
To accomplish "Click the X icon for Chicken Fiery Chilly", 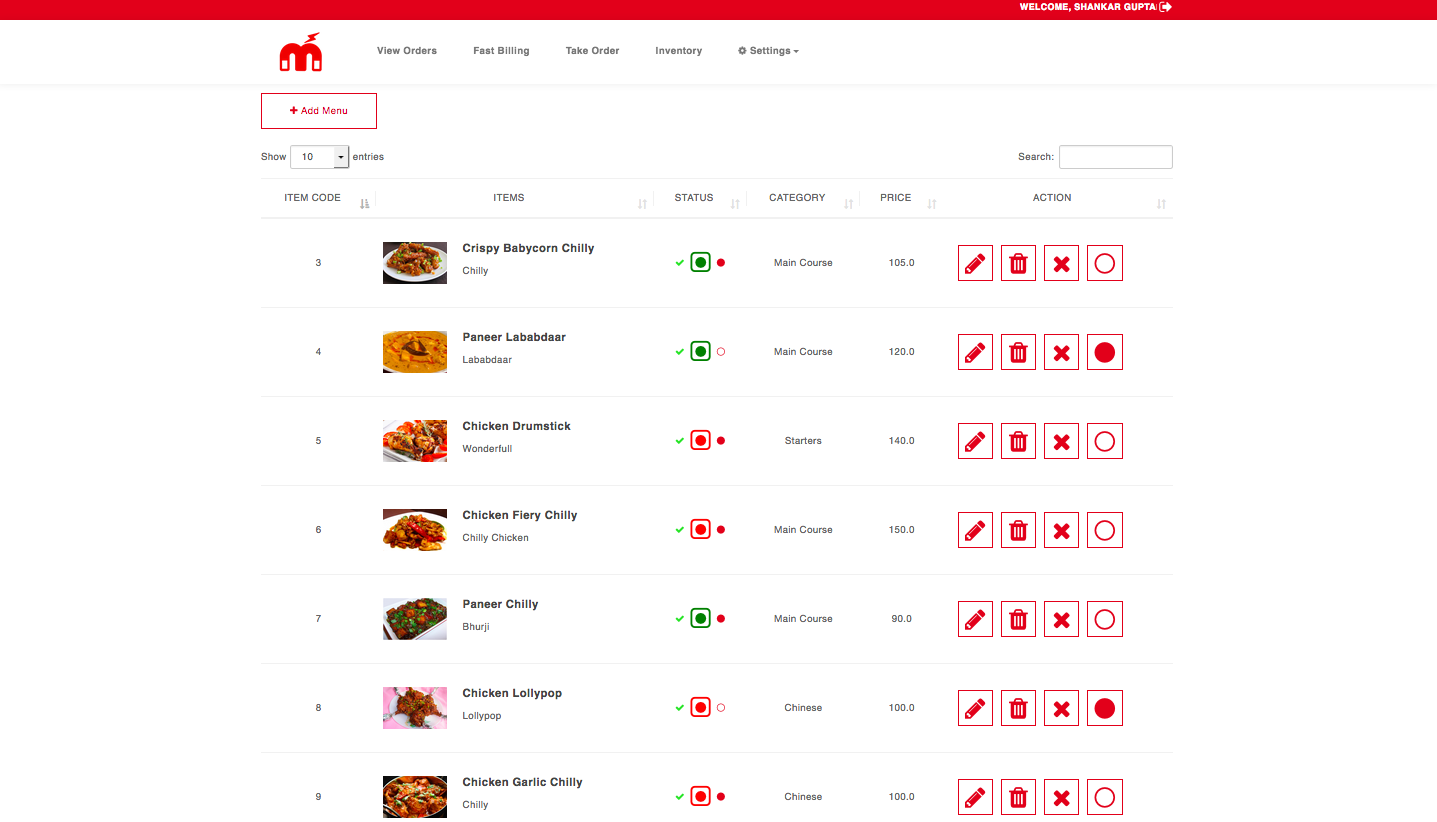I will [x=1061, y=530].
